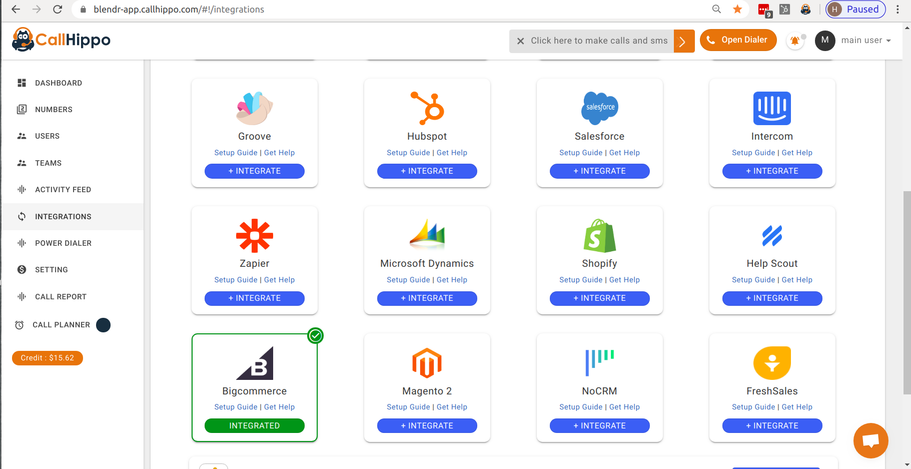The image size is (911, 469).
Task: Click the Call Planner alarm clock icon
Action: point(19,325)
